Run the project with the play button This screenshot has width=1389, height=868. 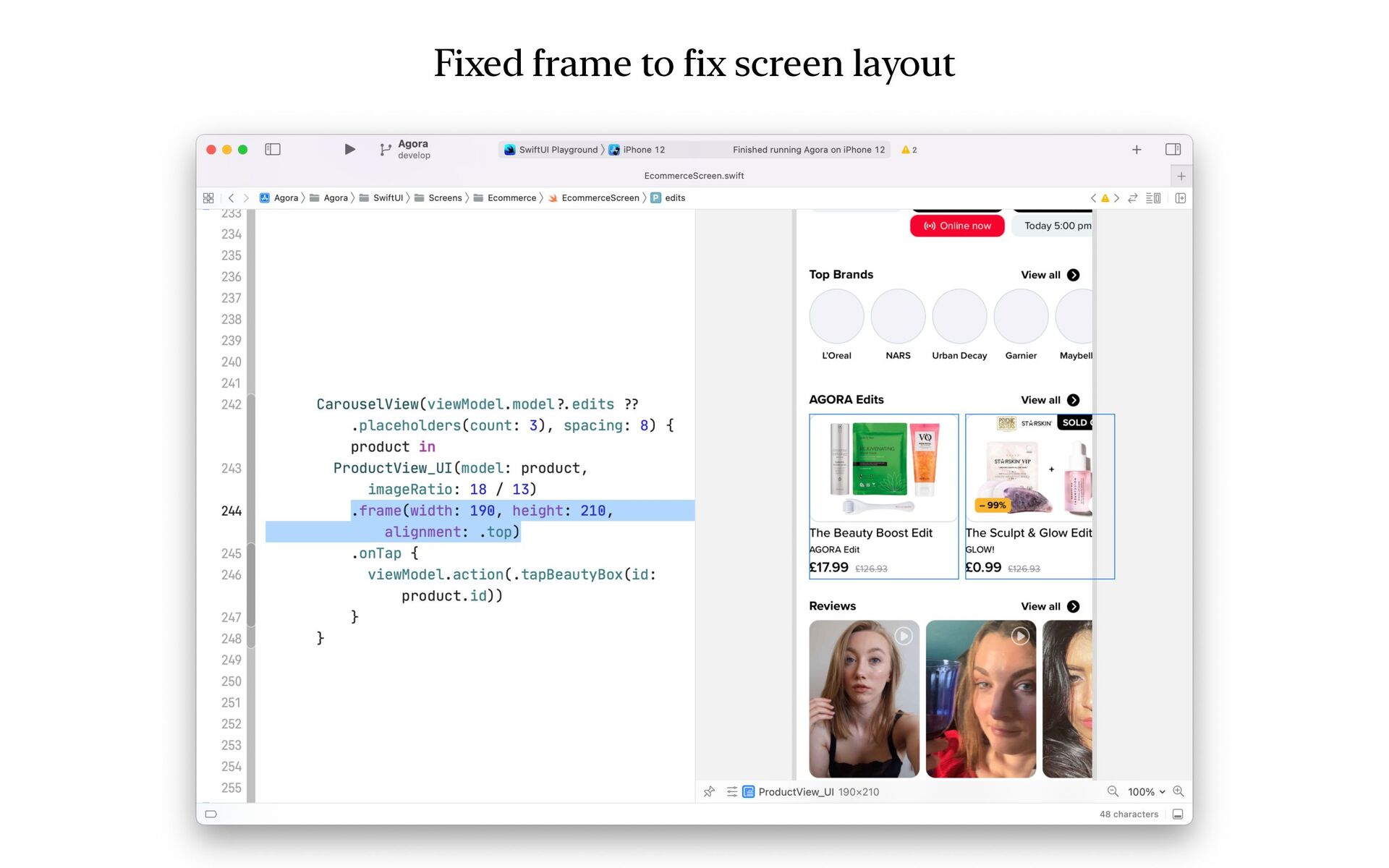349,149
